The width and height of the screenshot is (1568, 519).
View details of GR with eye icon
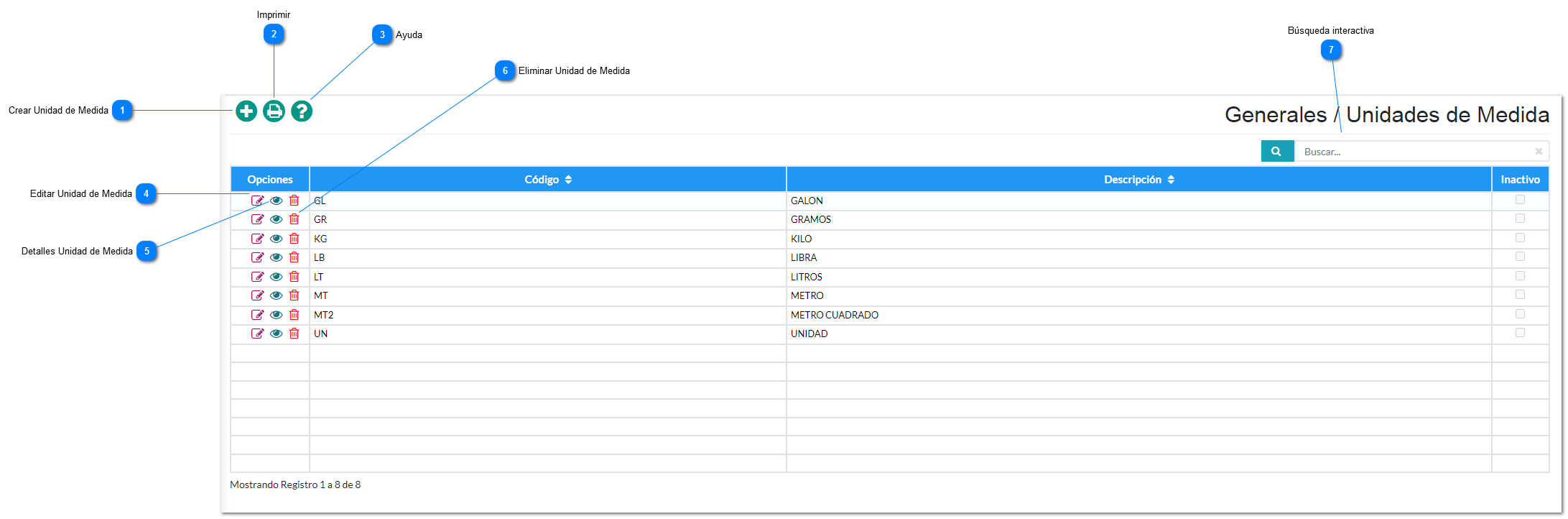tap(276, 219)
